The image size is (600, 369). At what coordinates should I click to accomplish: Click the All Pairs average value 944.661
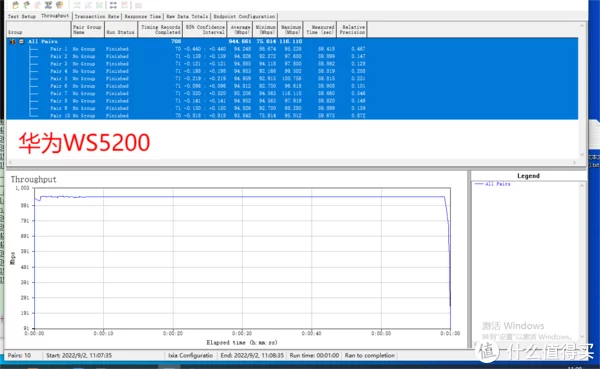coord(240,41)
